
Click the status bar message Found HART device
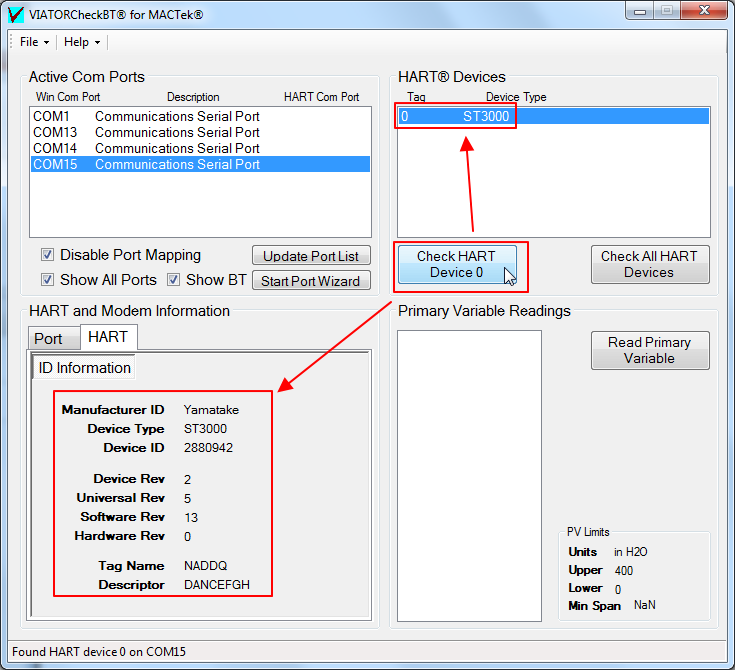coord(99,652)
